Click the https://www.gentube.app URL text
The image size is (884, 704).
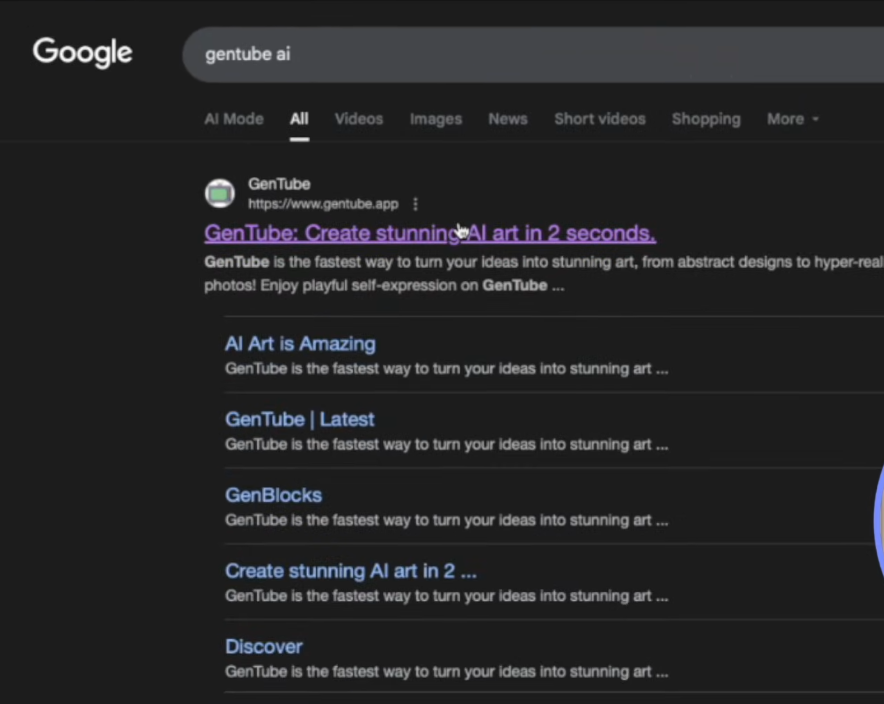coord(323,204)
